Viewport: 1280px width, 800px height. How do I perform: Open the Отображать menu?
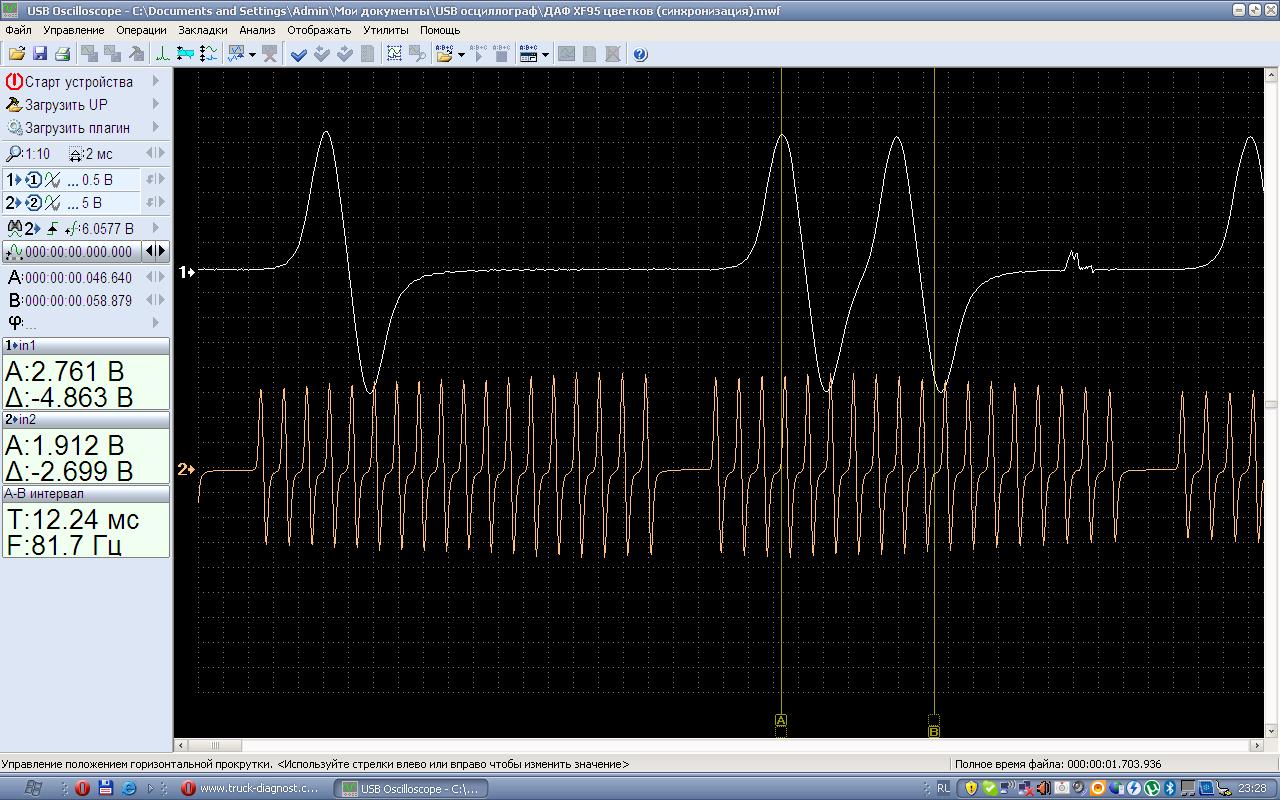pos(319,30)
